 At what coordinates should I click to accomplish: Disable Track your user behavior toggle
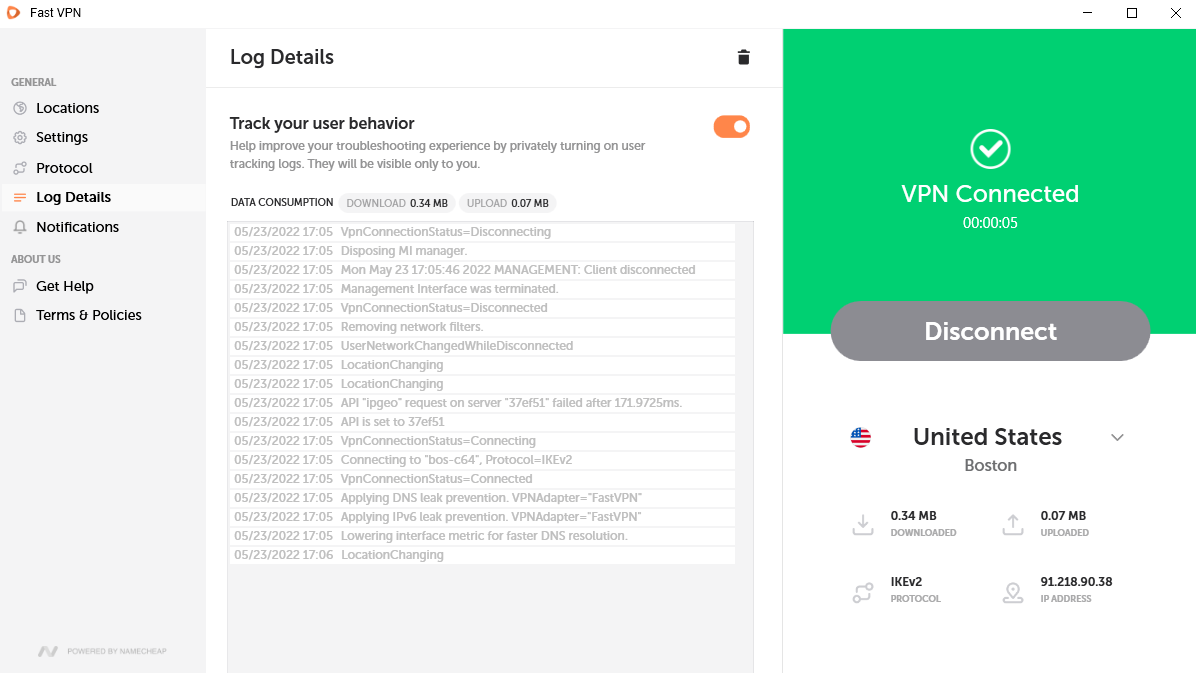tap(731, 127)
